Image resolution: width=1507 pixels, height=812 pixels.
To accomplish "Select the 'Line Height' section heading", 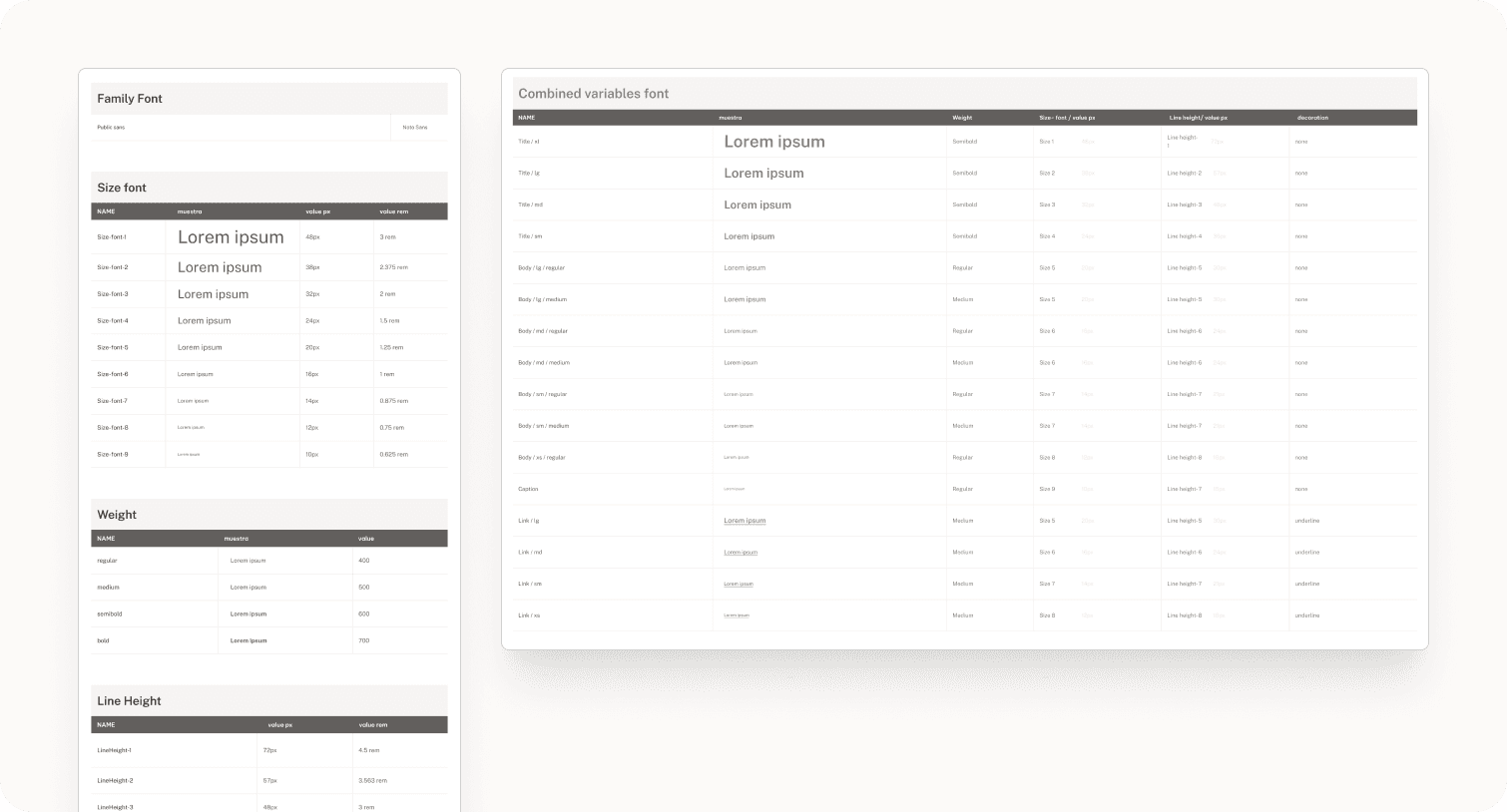I will (130, 701).
